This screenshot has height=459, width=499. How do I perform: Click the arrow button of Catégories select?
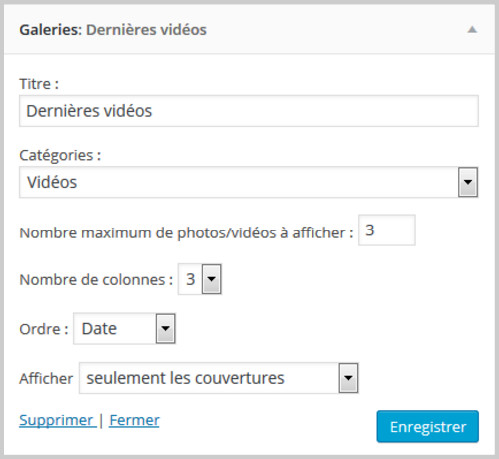[x=468, y=182]
